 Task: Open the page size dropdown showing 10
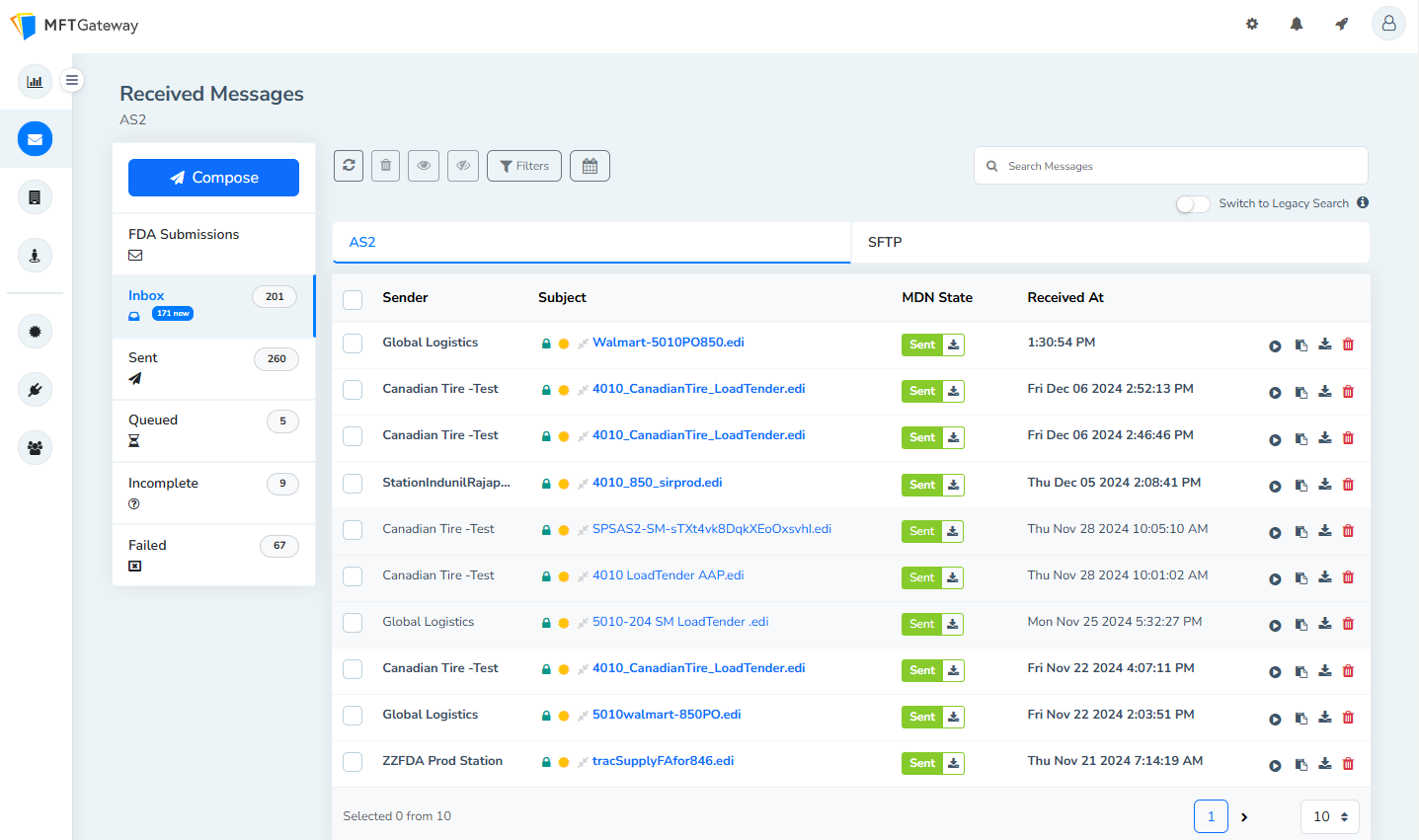(x=1330, y=816)
